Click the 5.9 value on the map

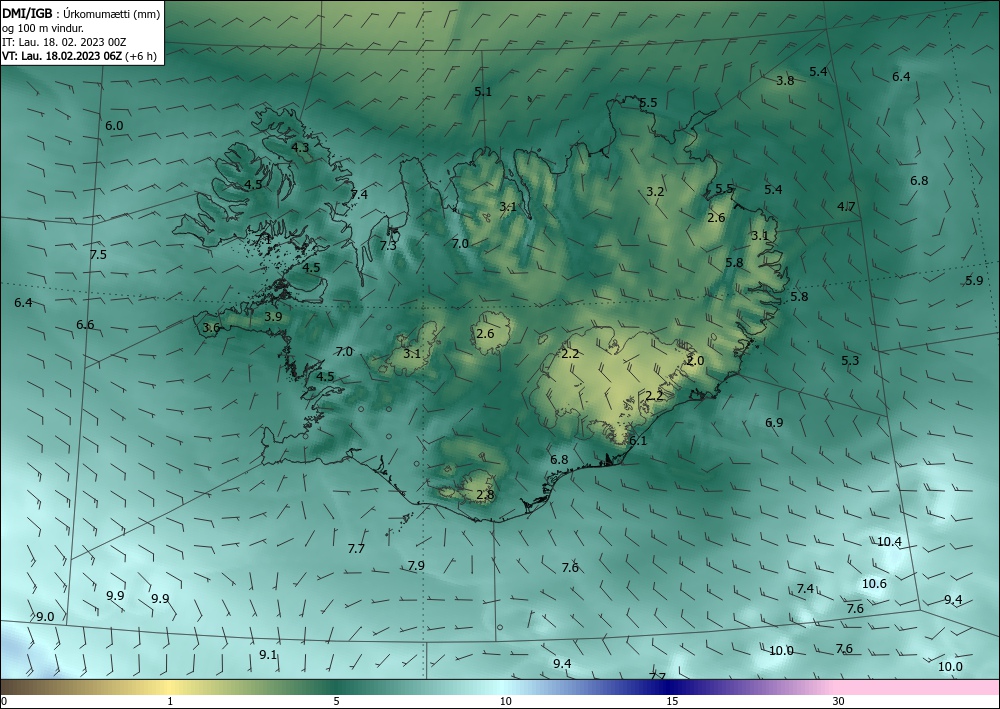click(974, 281)
